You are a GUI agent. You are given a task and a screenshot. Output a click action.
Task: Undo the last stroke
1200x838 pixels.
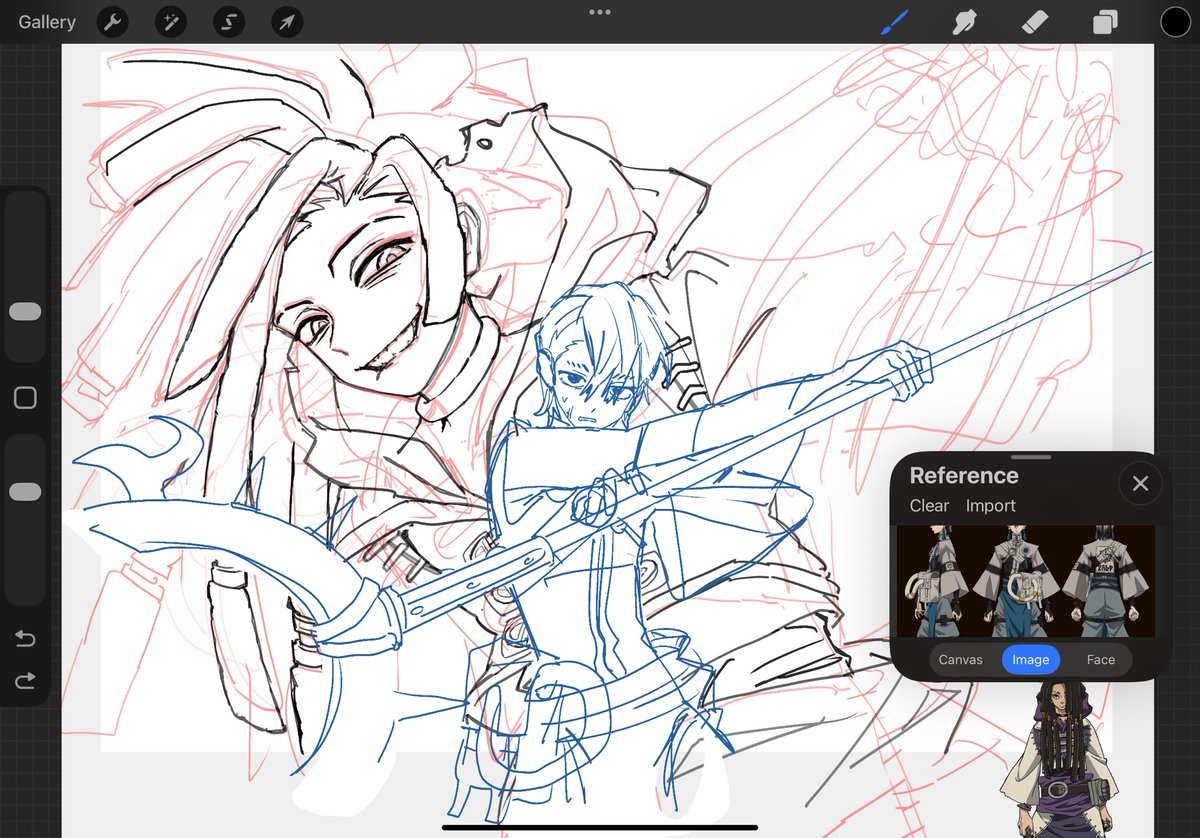(x=25, y=639)
